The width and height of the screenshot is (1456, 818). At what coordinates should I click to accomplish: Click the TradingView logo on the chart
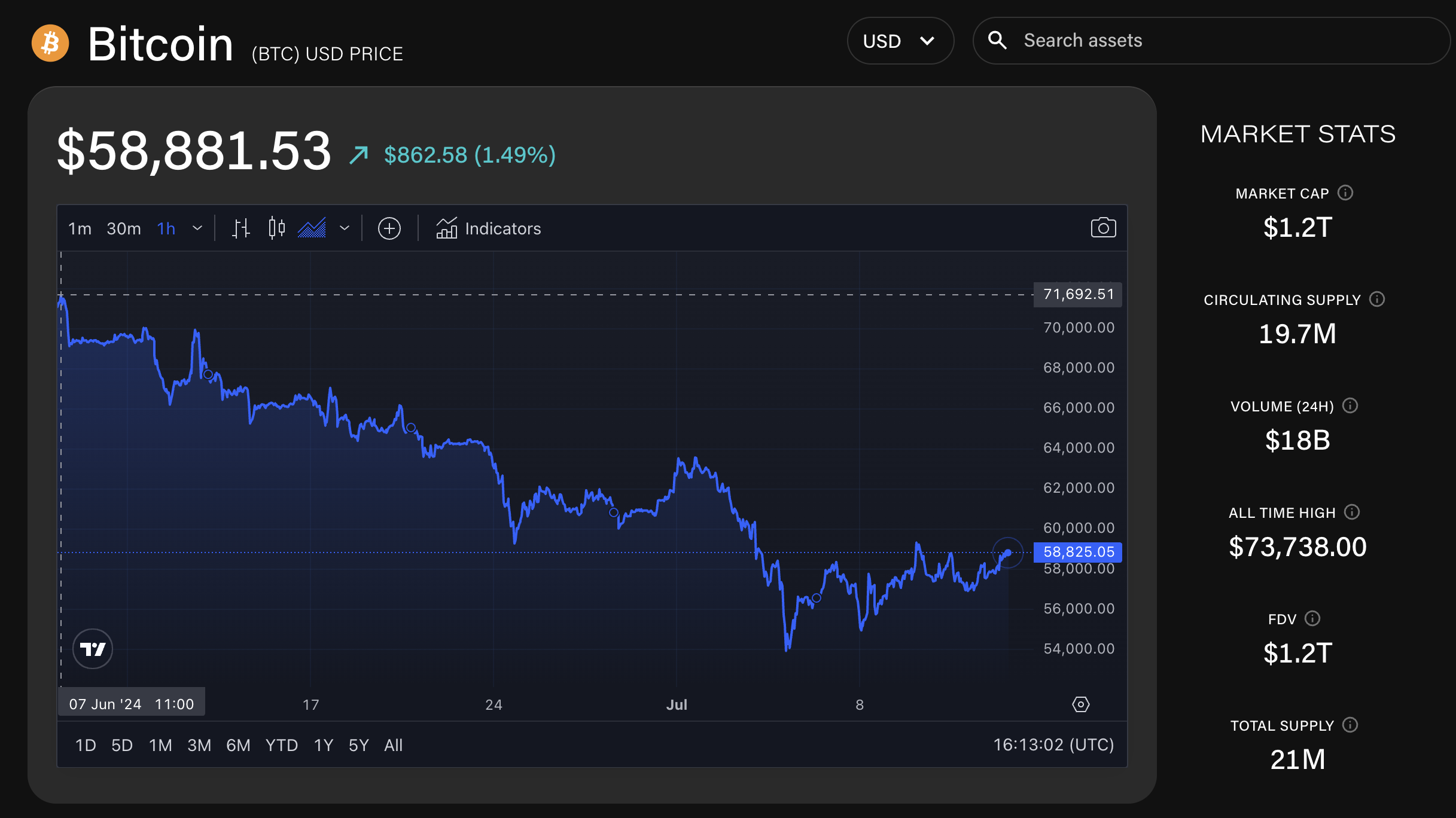pos(93,648)
